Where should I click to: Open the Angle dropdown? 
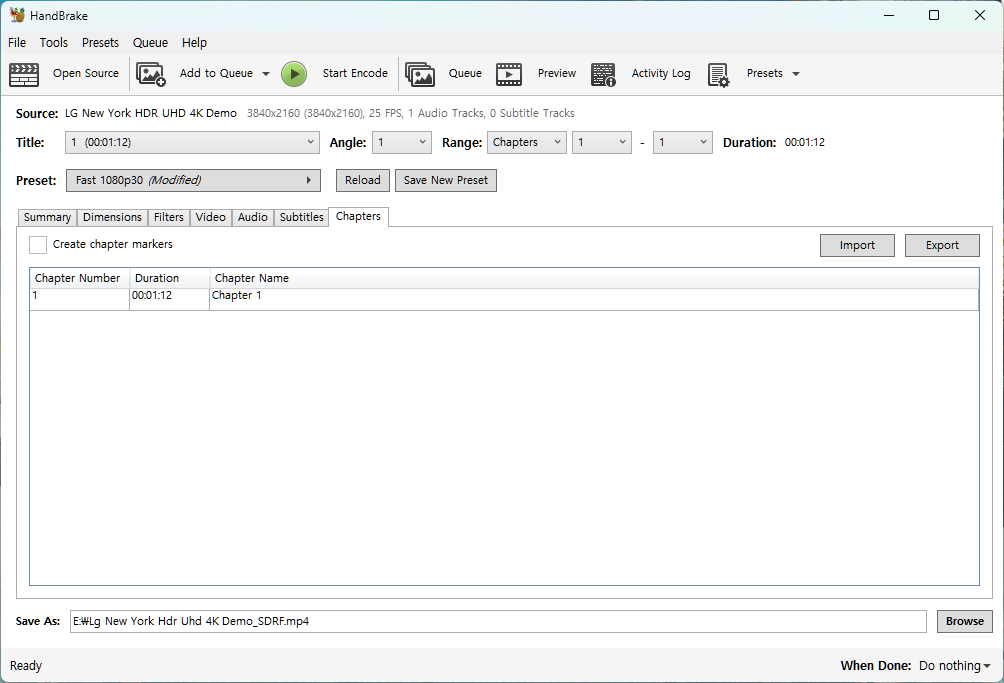point(401,142)
